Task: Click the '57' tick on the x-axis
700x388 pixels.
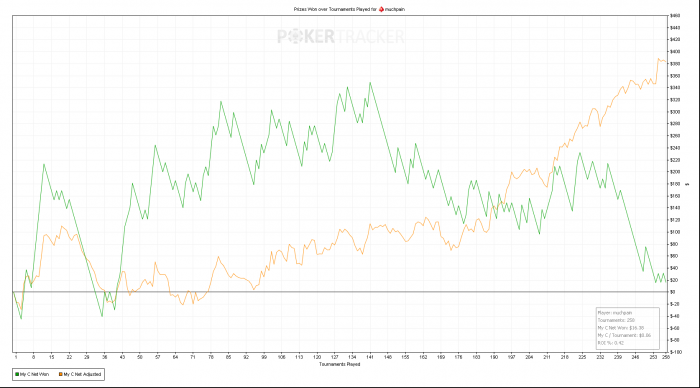Action: (x=157, y=357)
